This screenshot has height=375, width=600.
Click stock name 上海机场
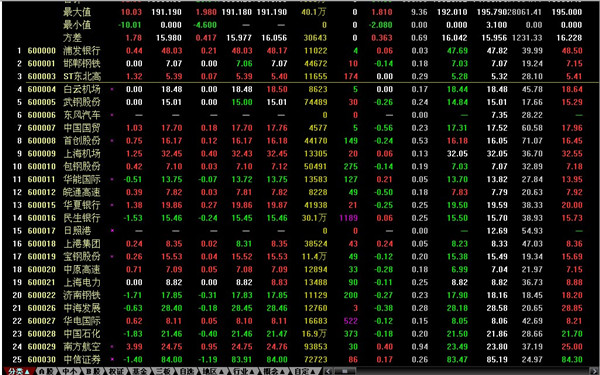click(x=82, y=154)
